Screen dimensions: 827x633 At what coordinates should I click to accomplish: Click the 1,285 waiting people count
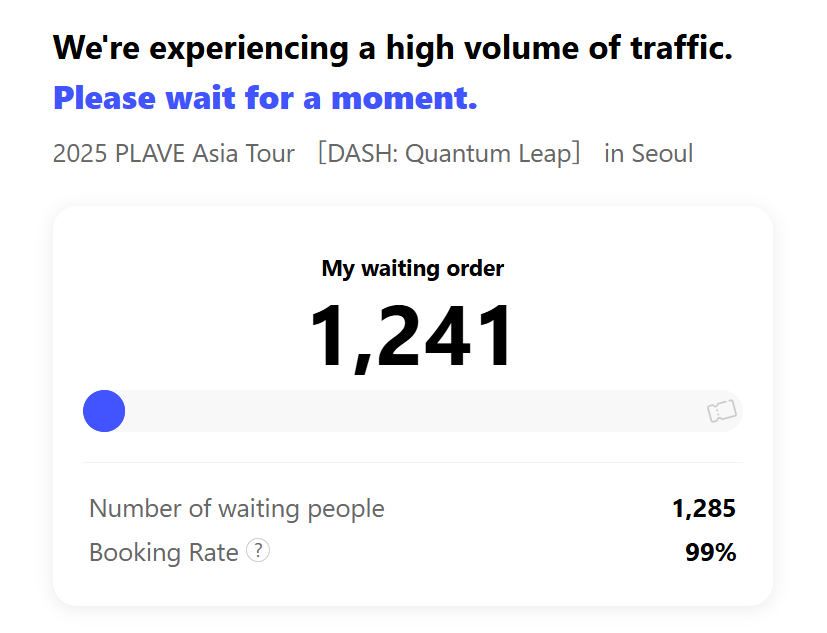tap(704, 509)
